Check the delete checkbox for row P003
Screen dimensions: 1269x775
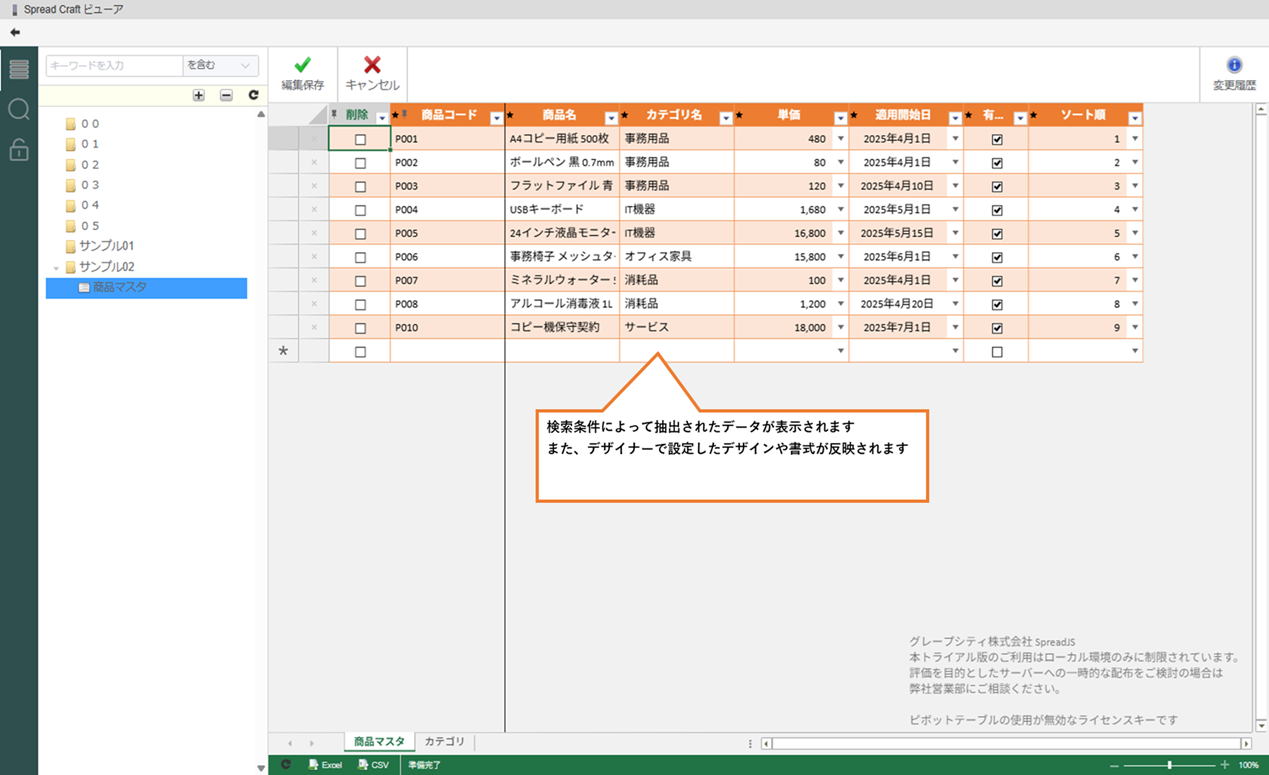pyautogui.click(x=360, y=187)
